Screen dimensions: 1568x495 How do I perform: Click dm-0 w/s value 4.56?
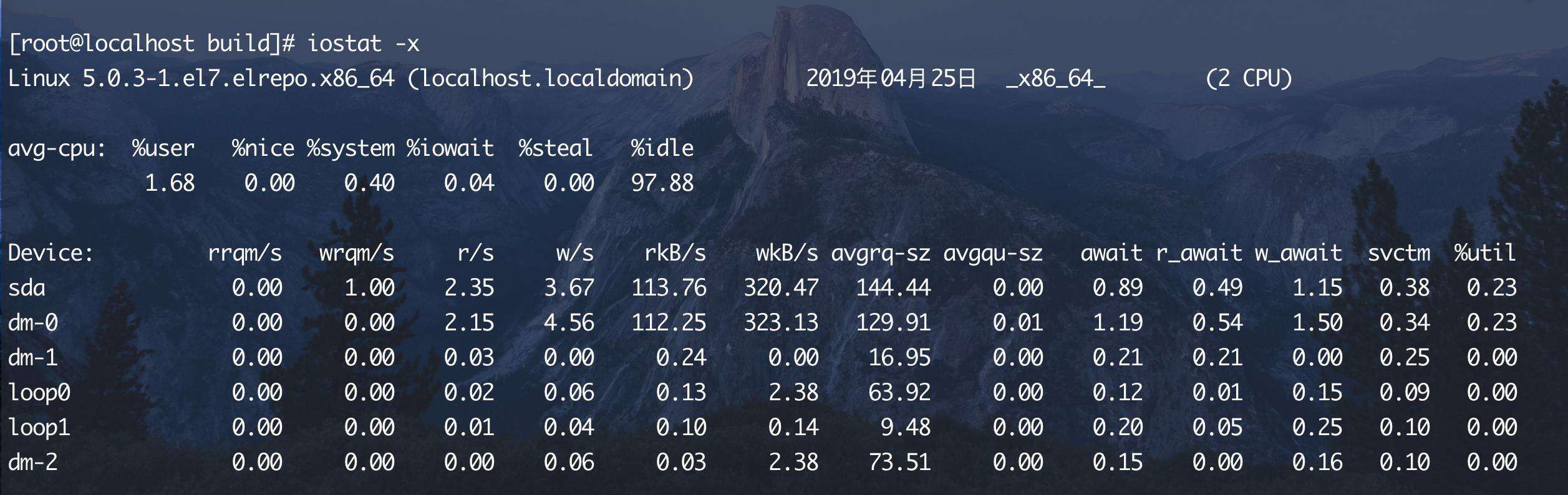coord(569,323)
